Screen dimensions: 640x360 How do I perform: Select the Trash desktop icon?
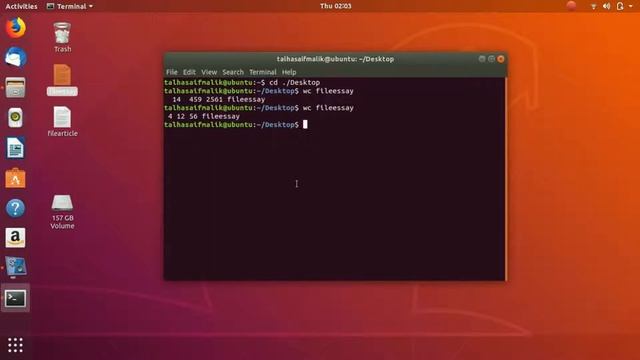click(x=62, y=38)
